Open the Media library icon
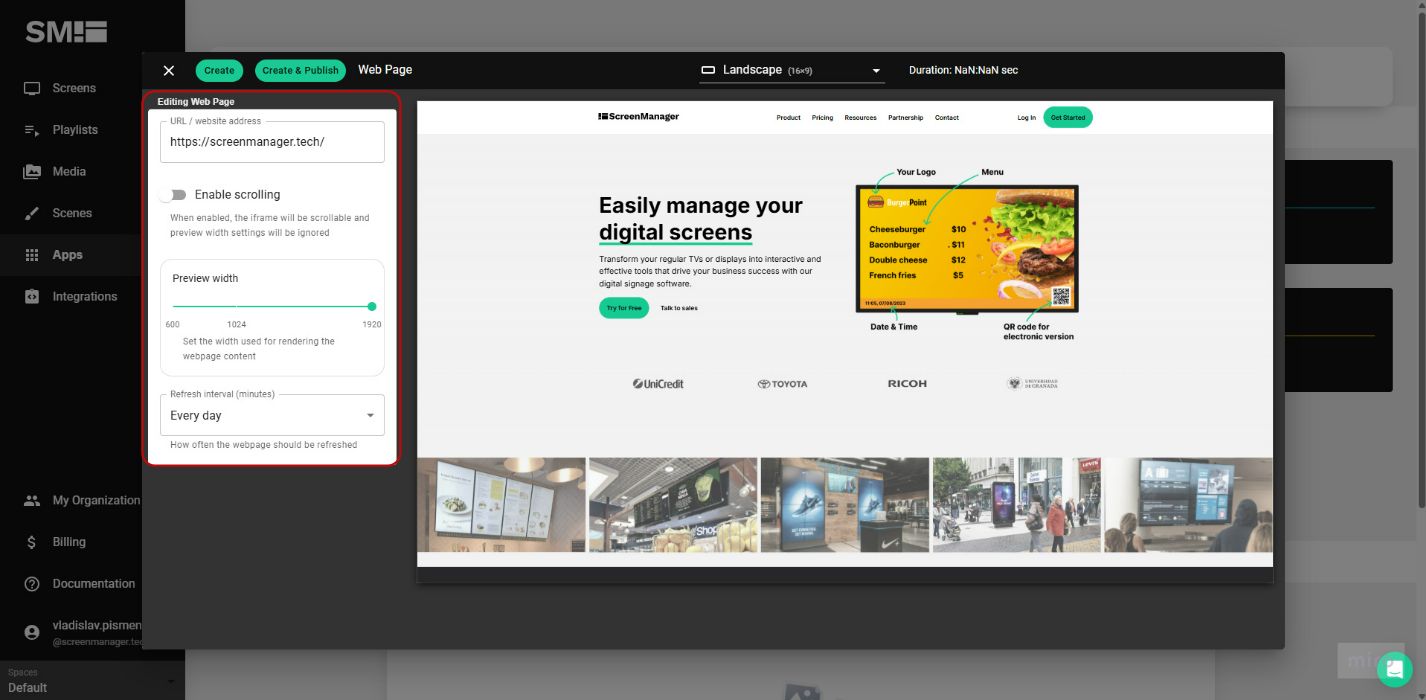Viewport: 1426px width, 700px height. 33,171
